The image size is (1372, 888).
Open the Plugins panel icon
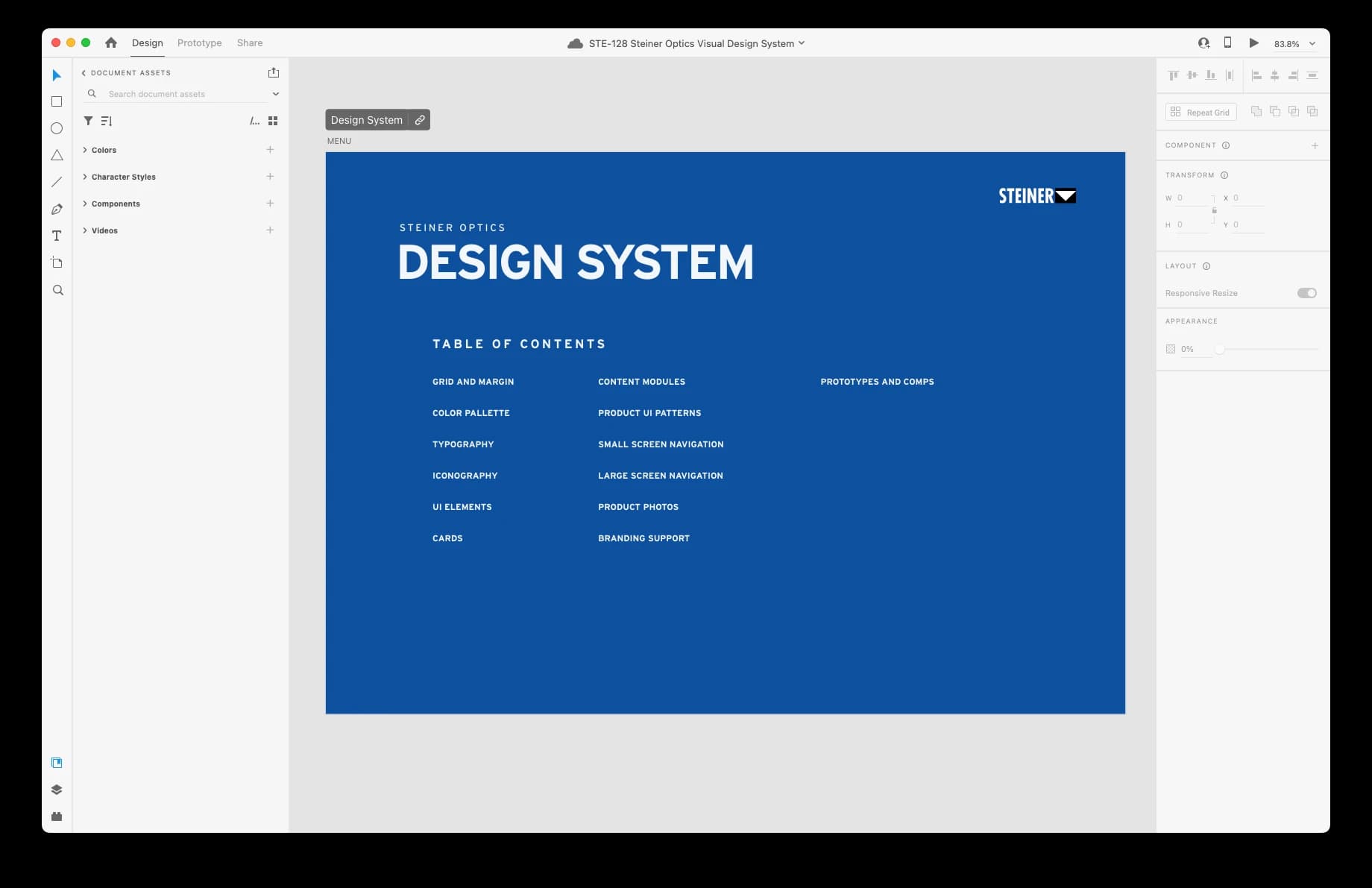57,816
